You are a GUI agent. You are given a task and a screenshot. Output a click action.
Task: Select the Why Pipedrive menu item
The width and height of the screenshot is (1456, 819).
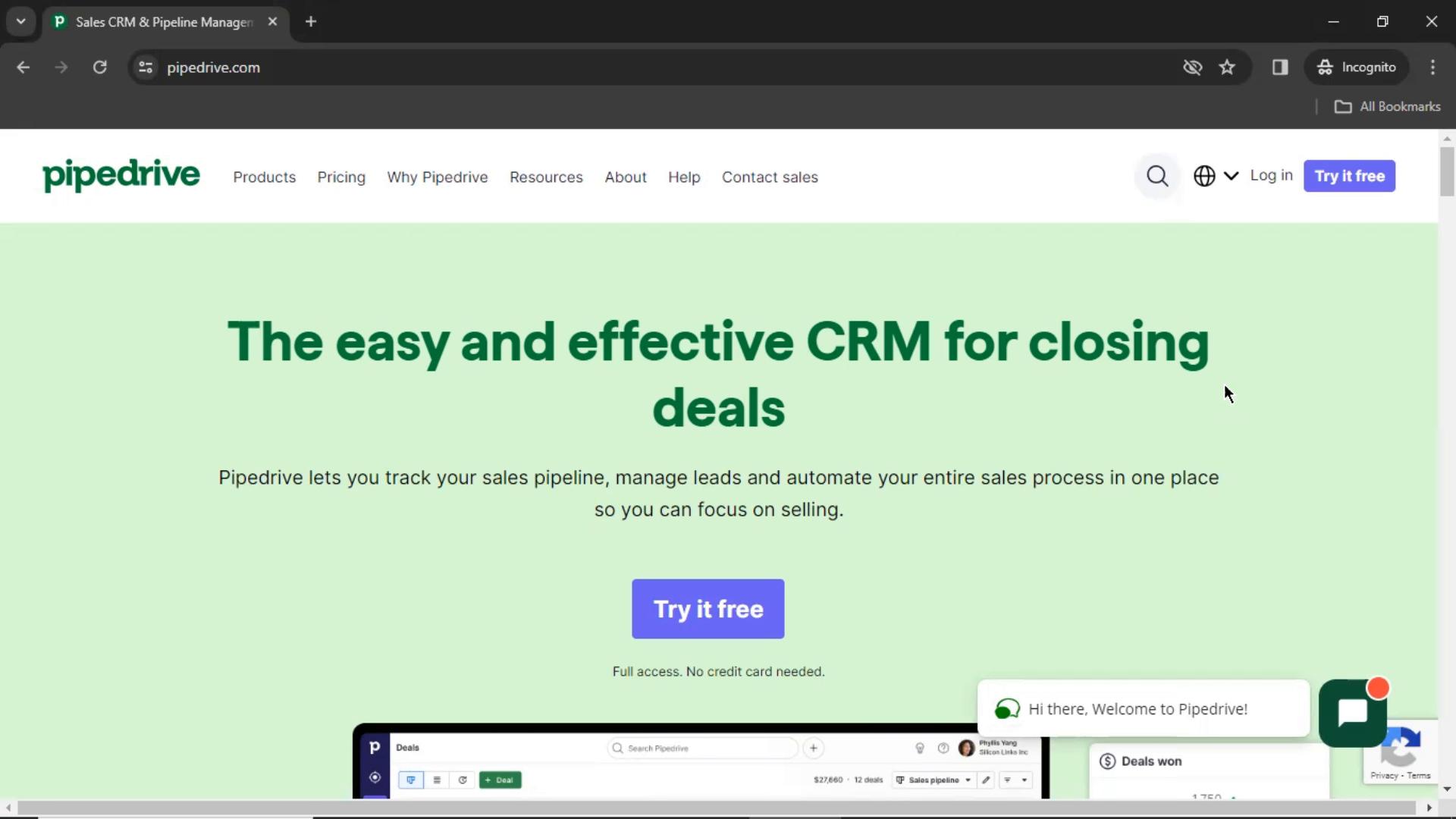click(437, 177)
